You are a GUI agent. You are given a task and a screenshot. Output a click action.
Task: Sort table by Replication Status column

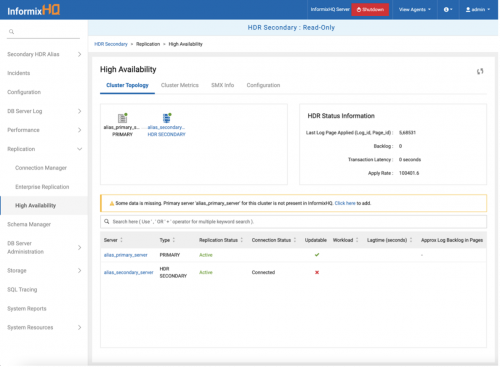coord(242,240)
